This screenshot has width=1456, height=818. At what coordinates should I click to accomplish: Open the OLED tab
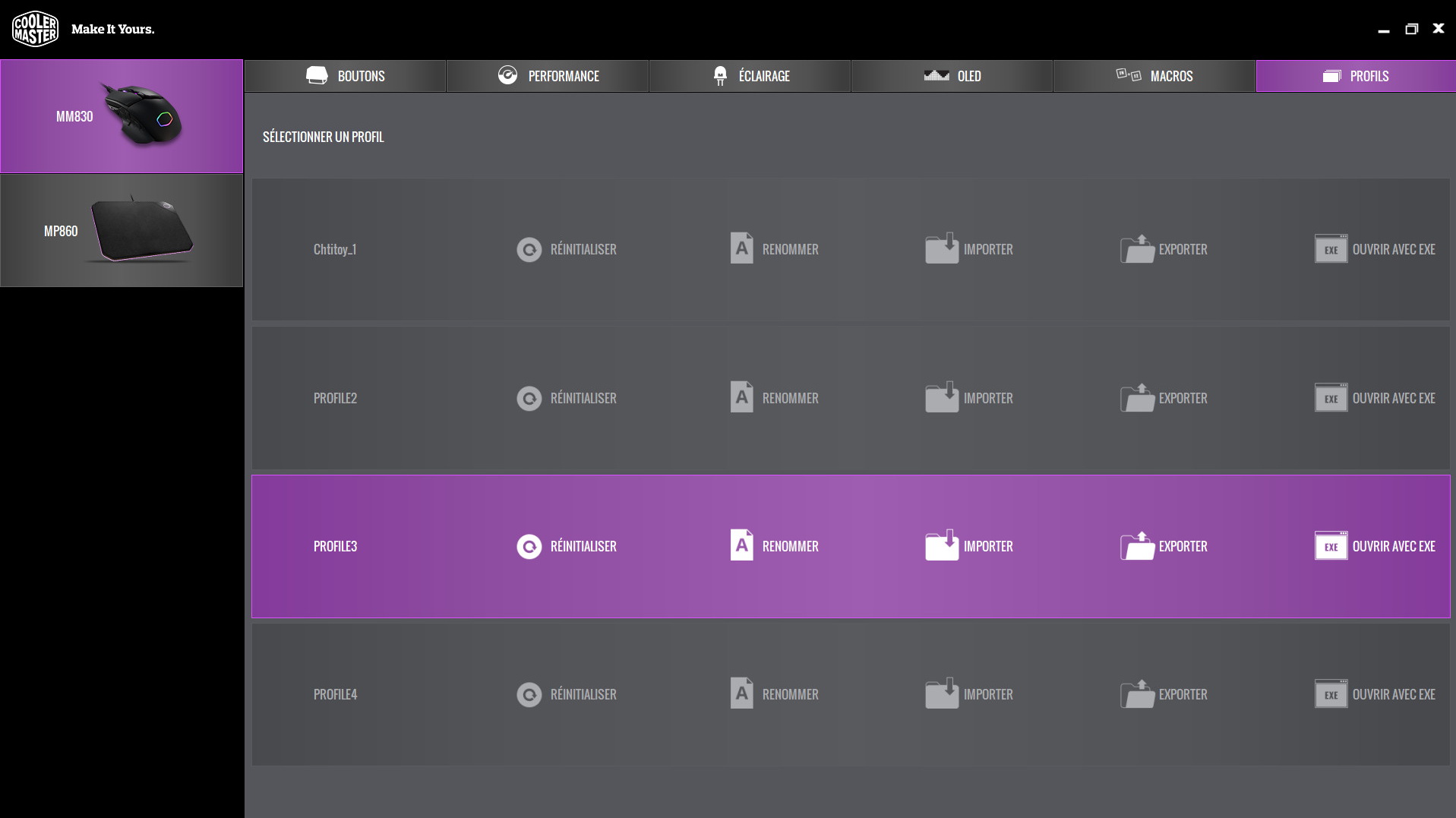[x=952, y=76]
